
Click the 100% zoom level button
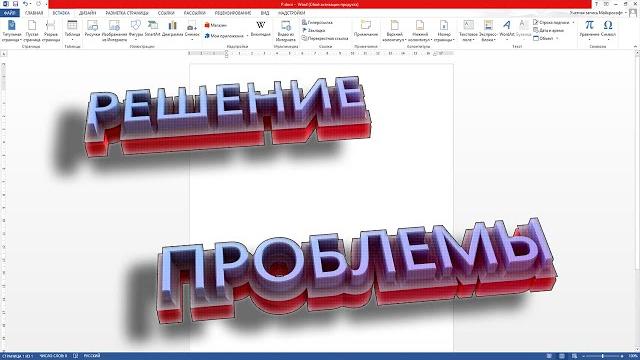point(633,356)
